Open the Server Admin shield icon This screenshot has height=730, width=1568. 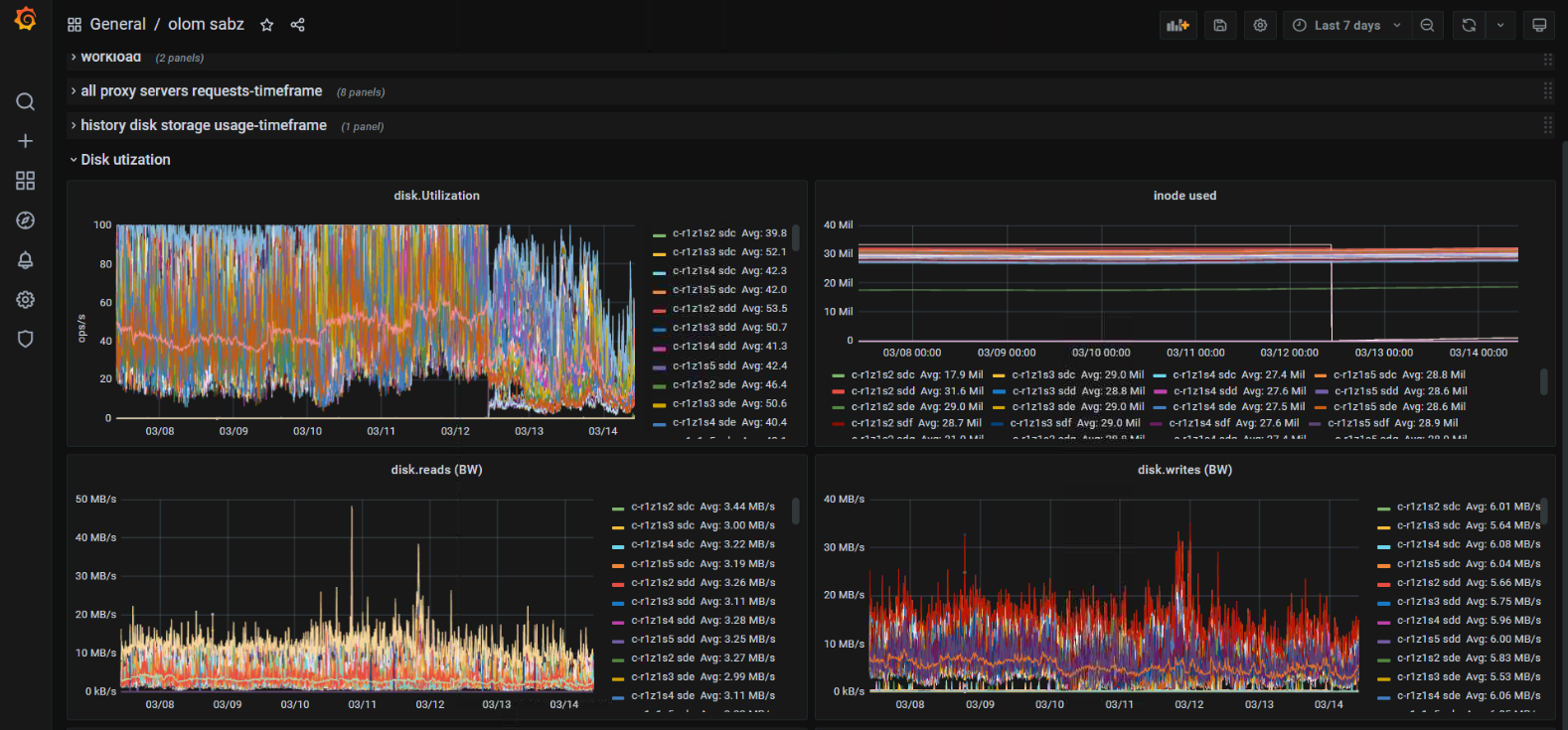pos(26,340)
